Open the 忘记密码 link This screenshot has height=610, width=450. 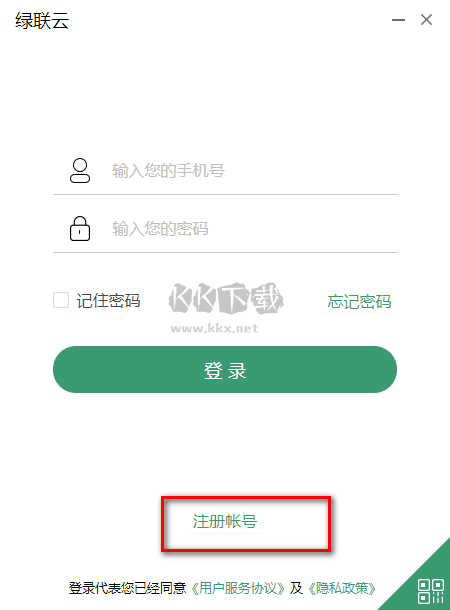(359, 301)
